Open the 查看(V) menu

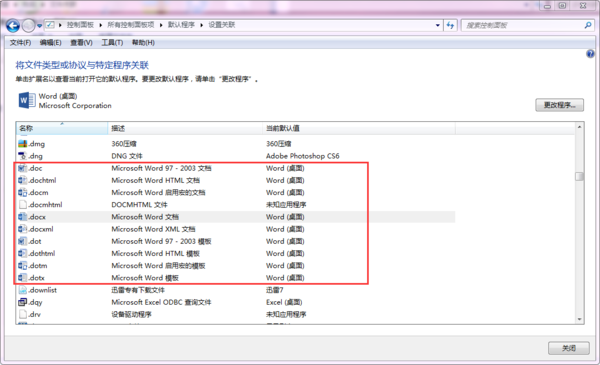tap(82, 42)
